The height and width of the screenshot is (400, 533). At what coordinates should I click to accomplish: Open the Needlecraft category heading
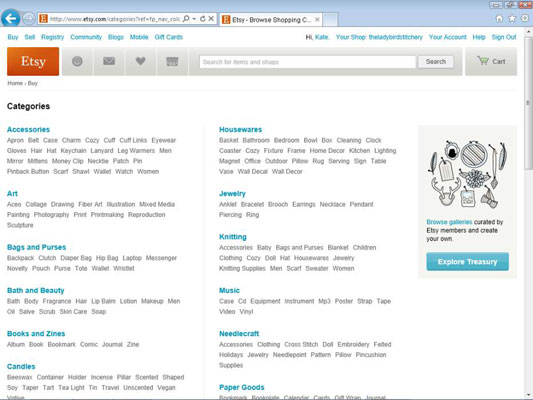pyautogui.click(x=239, y=333)
